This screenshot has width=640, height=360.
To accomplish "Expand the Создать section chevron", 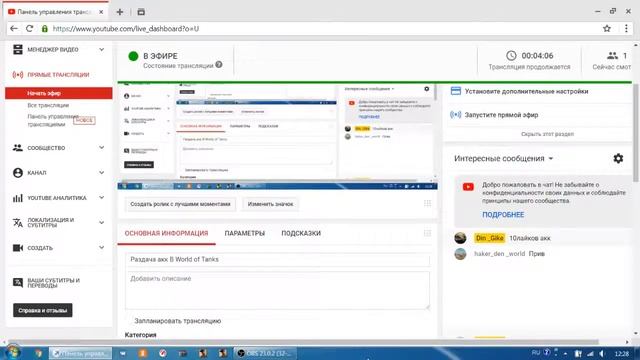I will [101, 248].
